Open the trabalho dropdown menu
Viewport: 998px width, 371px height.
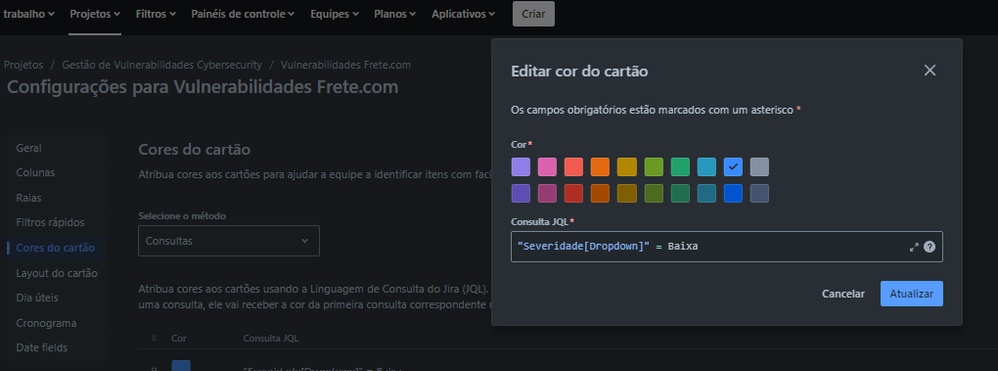click(29, 14)
